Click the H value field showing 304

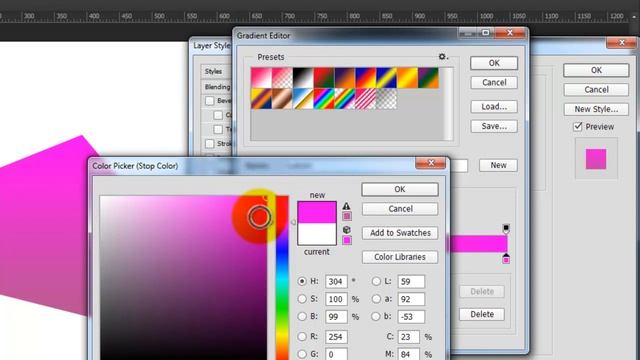[336, 282]
